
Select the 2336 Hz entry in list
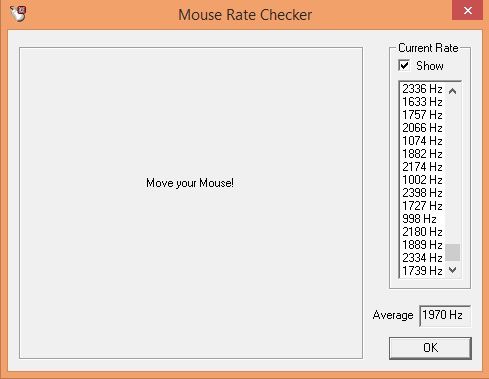(x=422, y=89)
